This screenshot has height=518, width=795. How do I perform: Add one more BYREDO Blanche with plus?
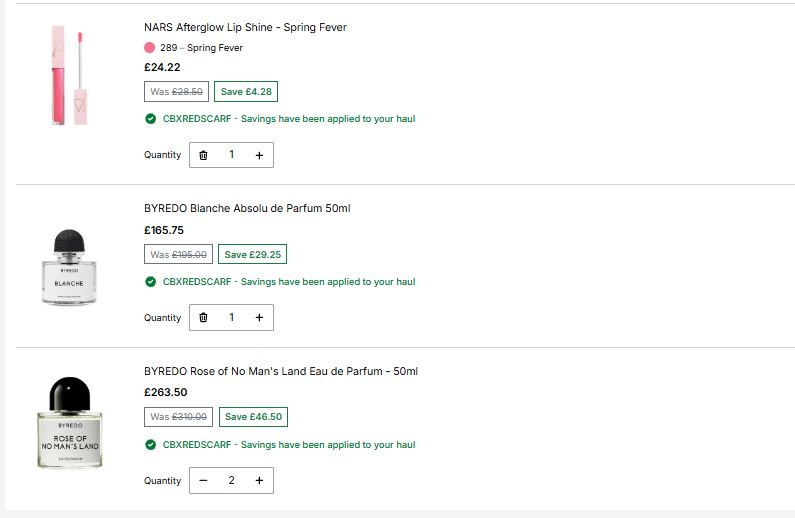[259, 317]
